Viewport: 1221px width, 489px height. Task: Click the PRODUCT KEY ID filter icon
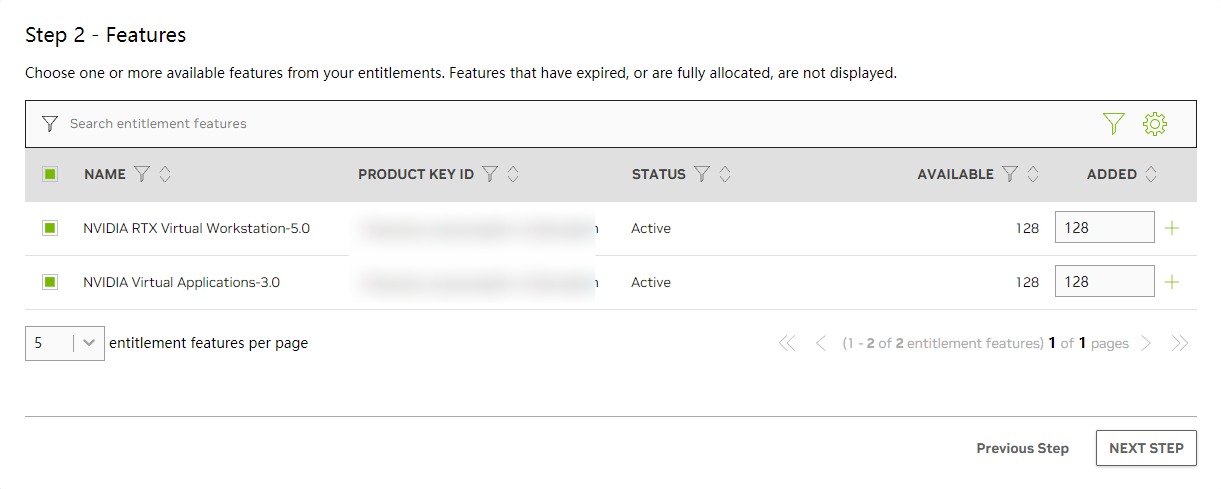point(490,174)
